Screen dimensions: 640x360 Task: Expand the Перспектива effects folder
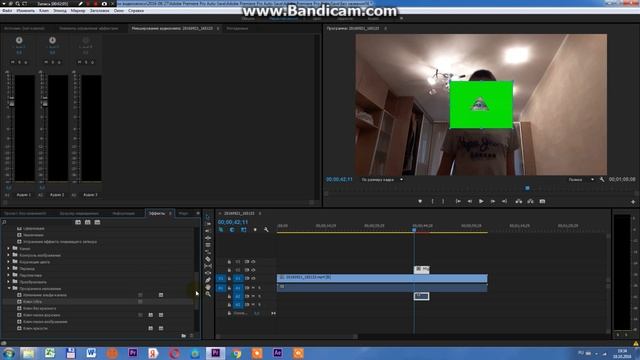click(x=9, y=275)
